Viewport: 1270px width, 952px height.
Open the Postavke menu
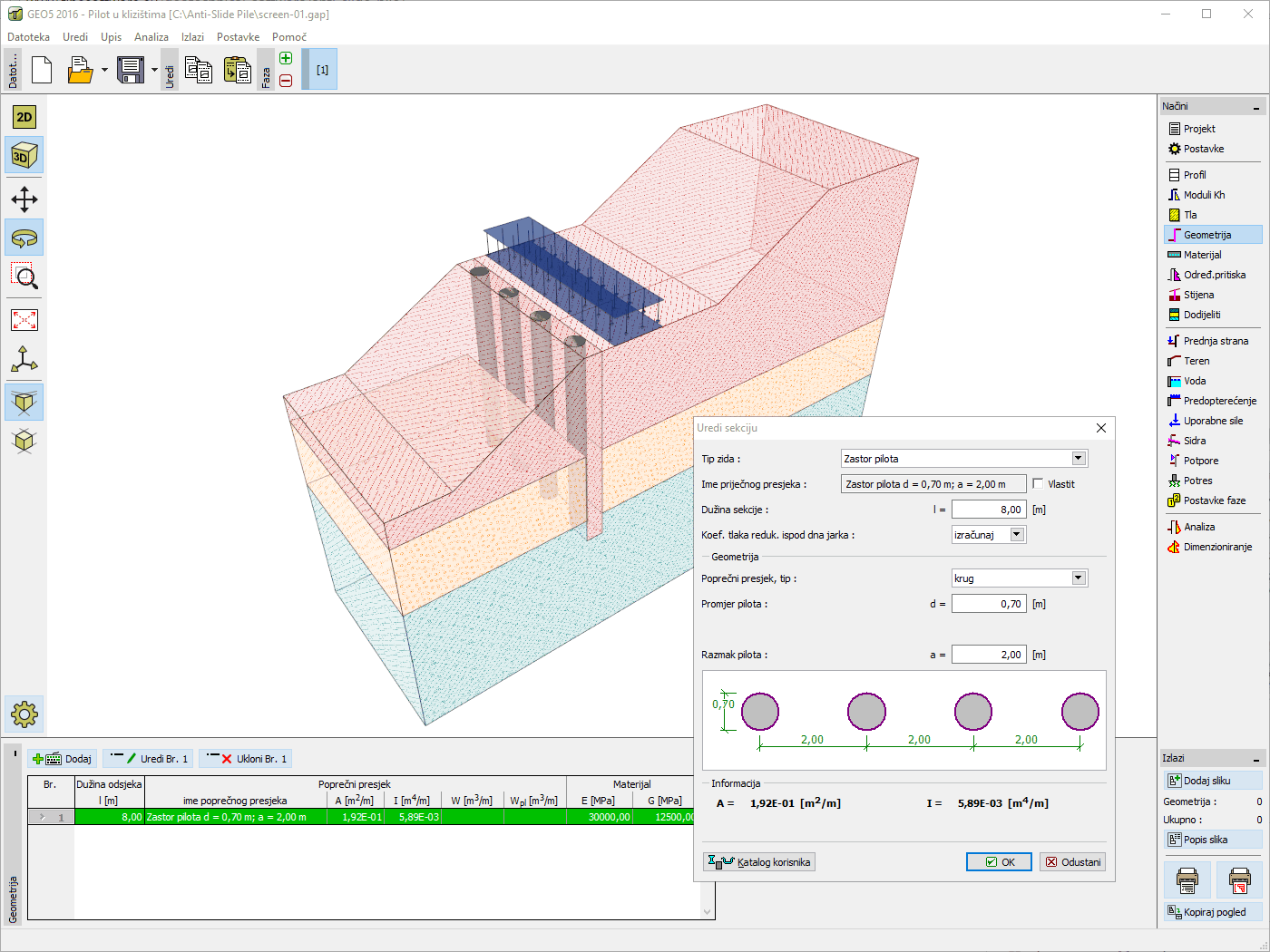[238, 37]
